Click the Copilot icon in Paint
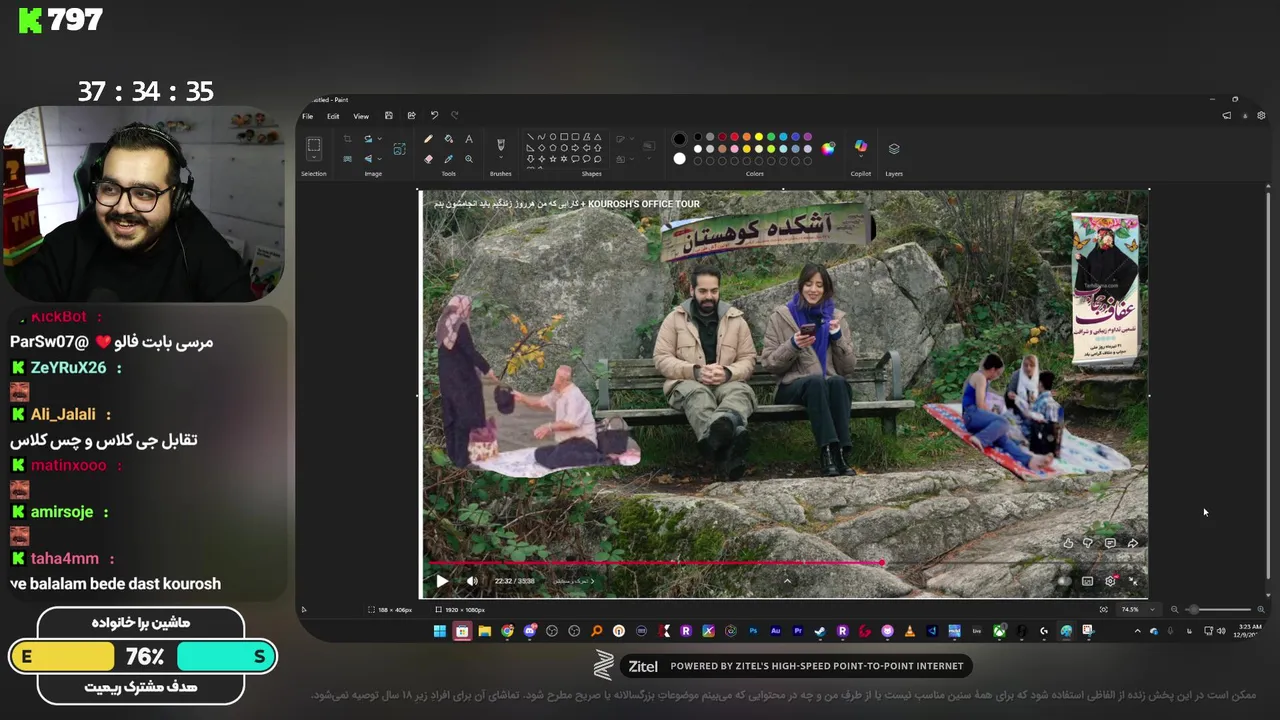Image resolution: width=1280 pixels, height=720 pixels. [x=861, y=146]
